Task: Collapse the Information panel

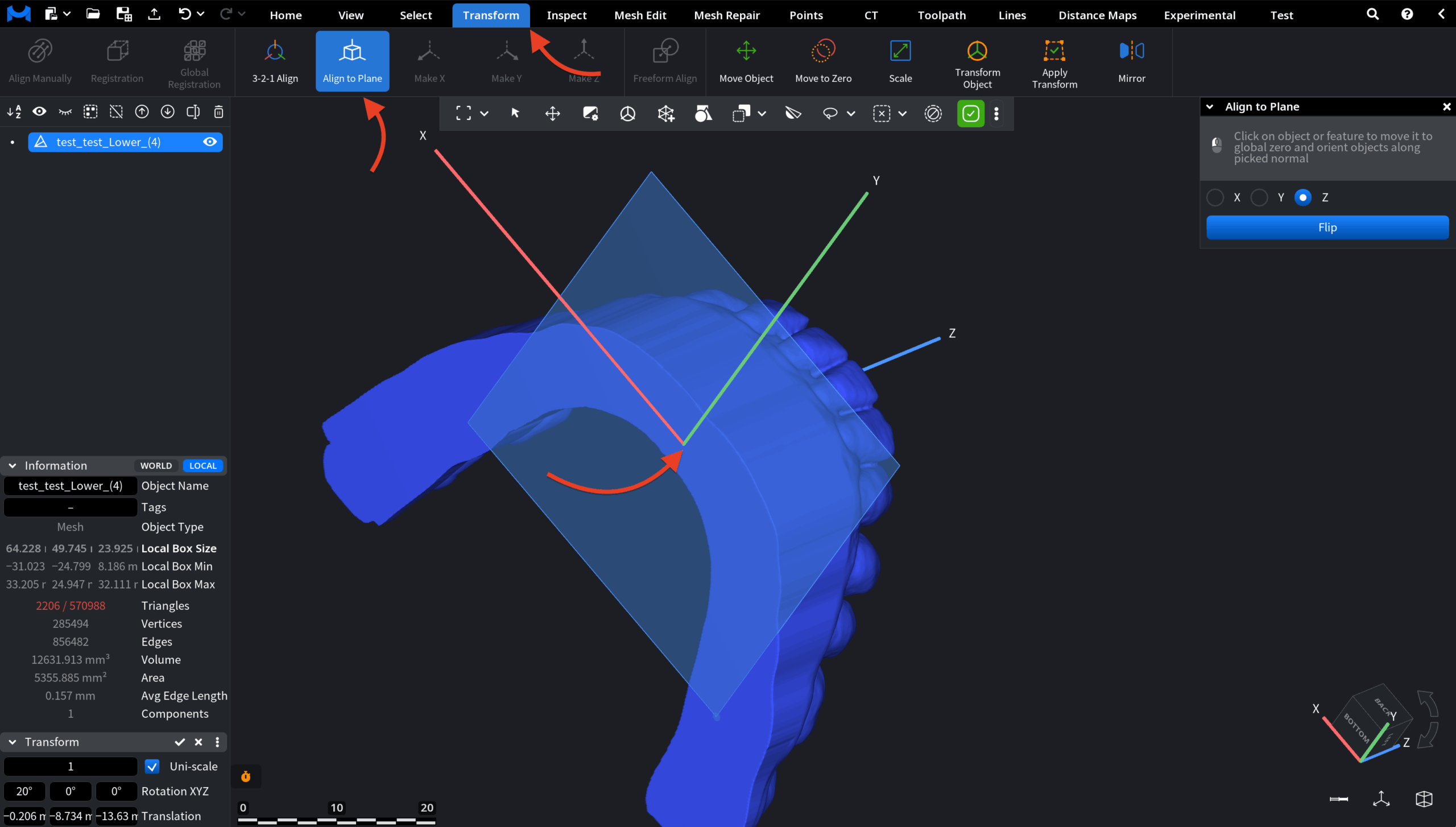Action: pos(12,465)
